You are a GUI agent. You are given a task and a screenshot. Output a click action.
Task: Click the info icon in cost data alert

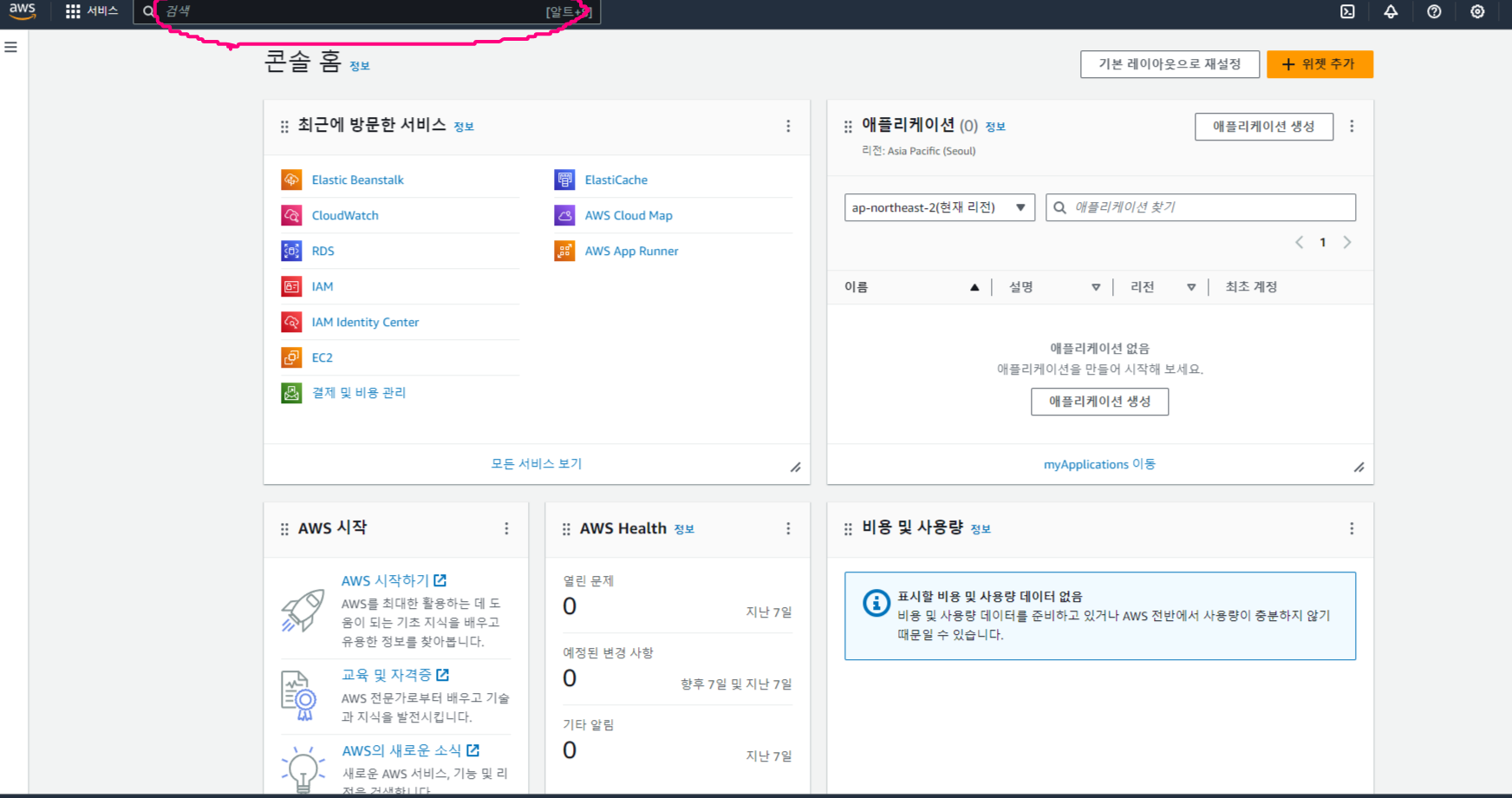click(x=877, y=603)
